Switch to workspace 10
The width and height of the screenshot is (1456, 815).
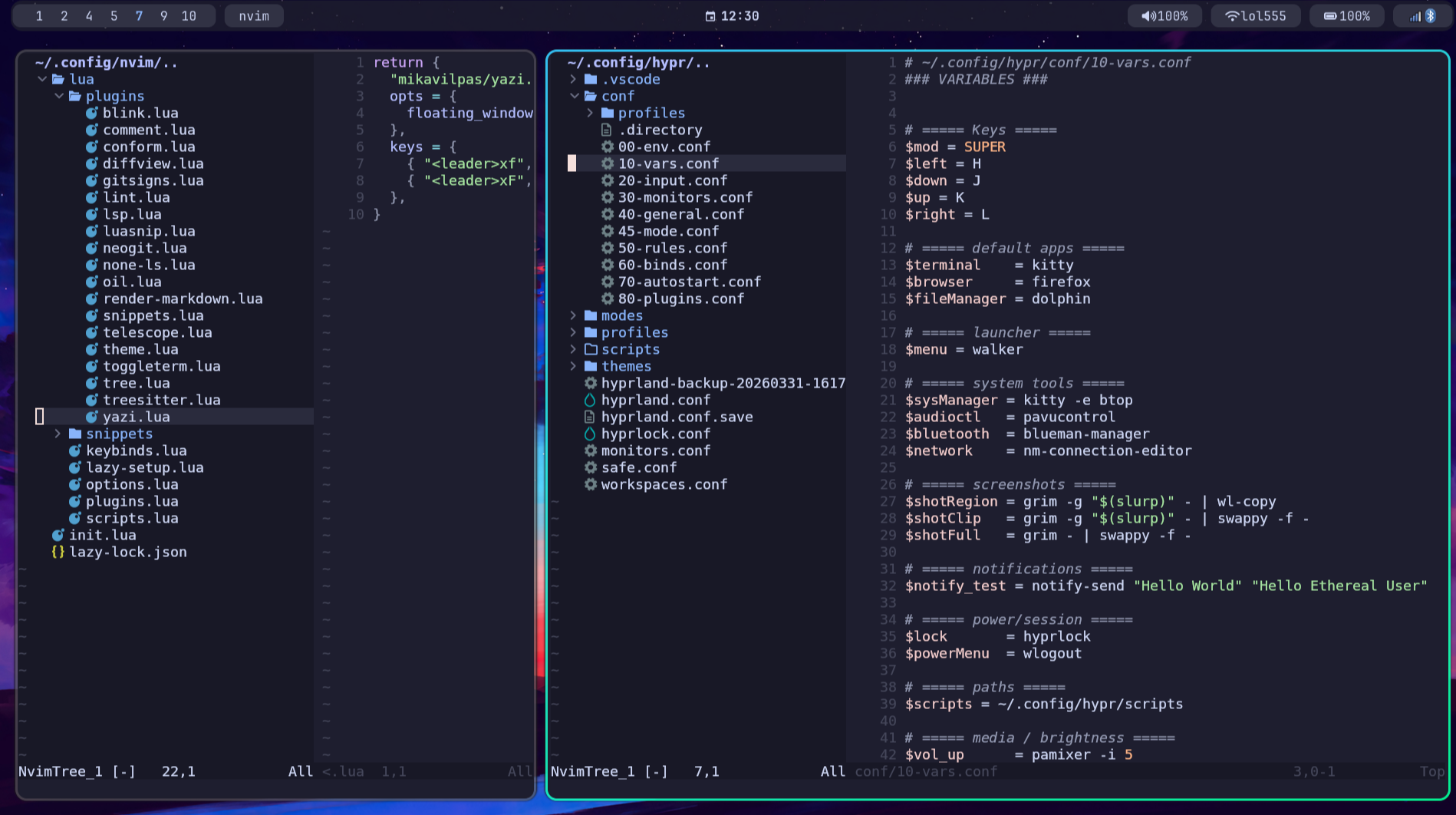coord(189,16)
